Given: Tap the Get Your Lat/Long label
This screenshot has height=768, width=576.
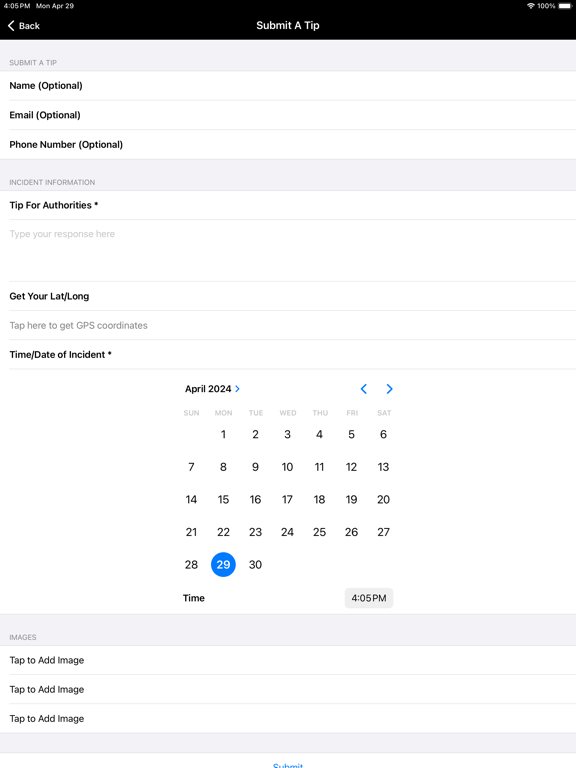Looking at the screenshot, I should click(49, 296).
